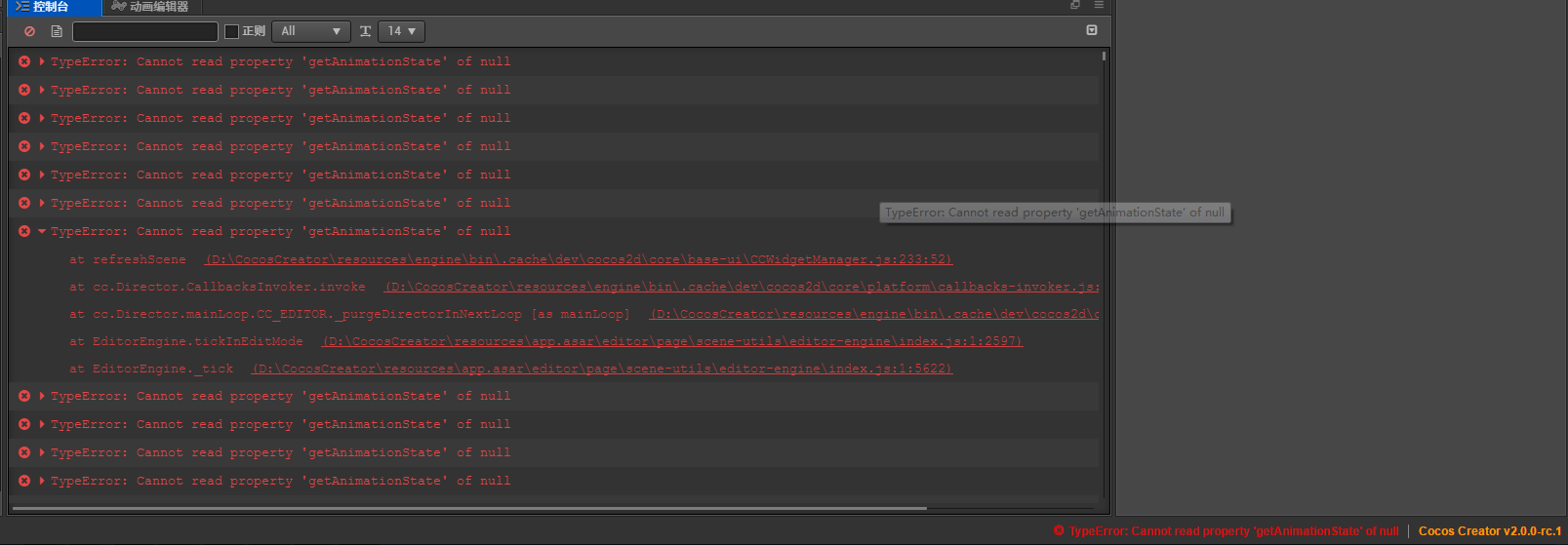
Task: Expand the topmost TypeError entry
Action: (x=42, y=61)
